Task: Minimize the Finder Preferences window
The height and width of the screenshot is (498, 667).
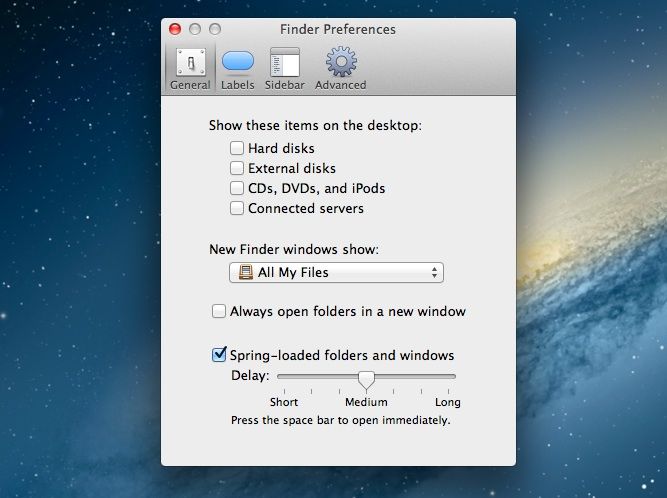Action: tap(195, 29)
